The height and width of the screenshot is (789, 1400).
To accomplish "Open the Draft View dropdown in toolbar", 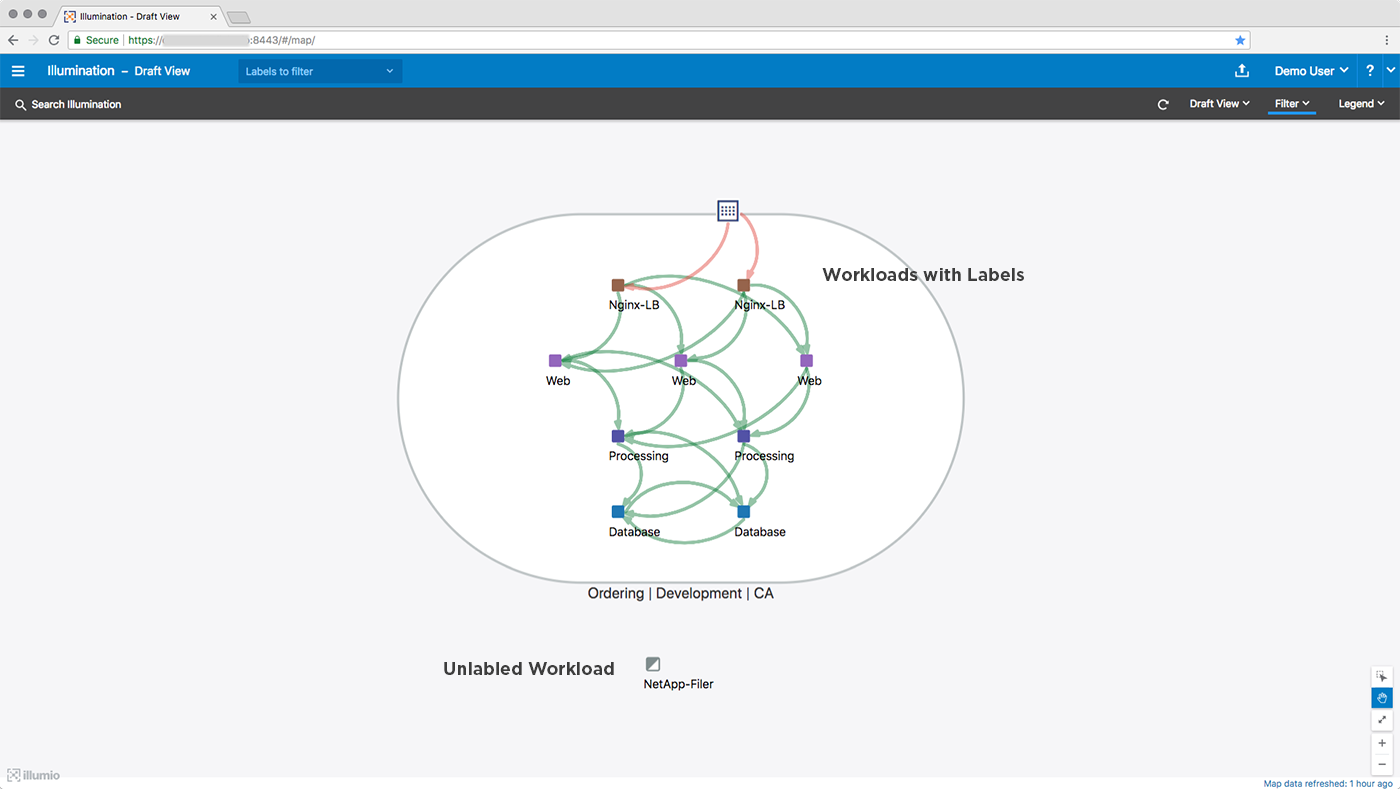I will (1219, 104).
